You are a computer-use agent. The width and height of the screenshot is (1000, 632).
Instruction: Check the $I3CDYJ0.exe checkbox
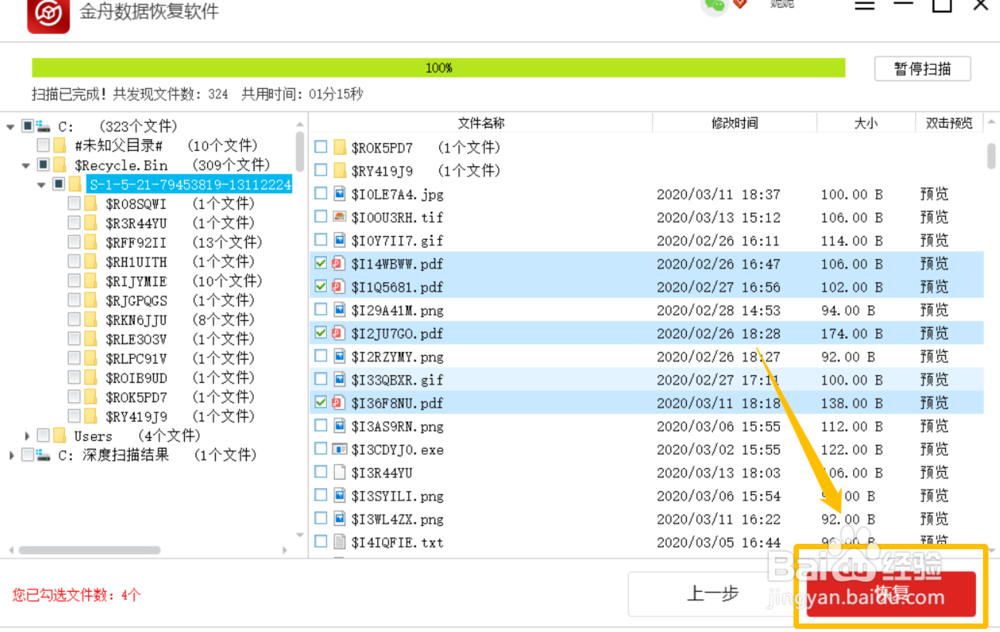click(x=321, y=449)
